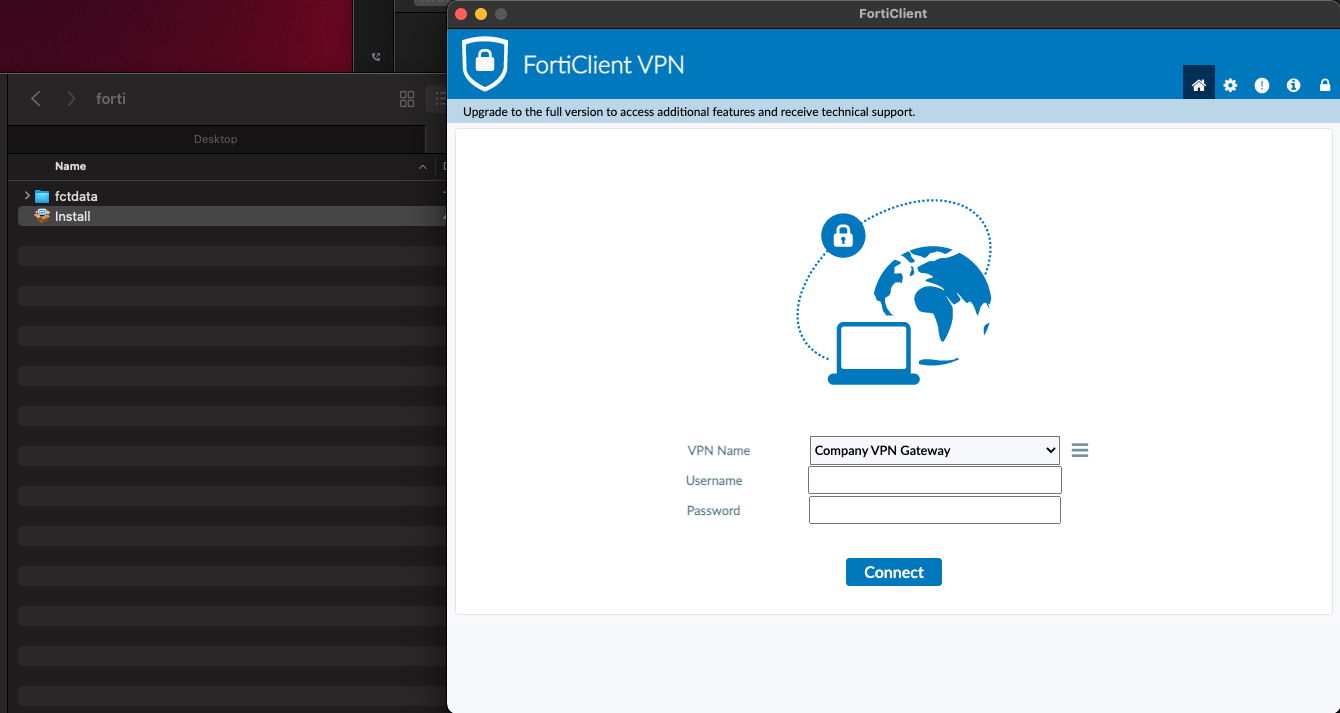Sort by the Name column header
Viewport: 1340px width, 713px height.
pos(70,166)
